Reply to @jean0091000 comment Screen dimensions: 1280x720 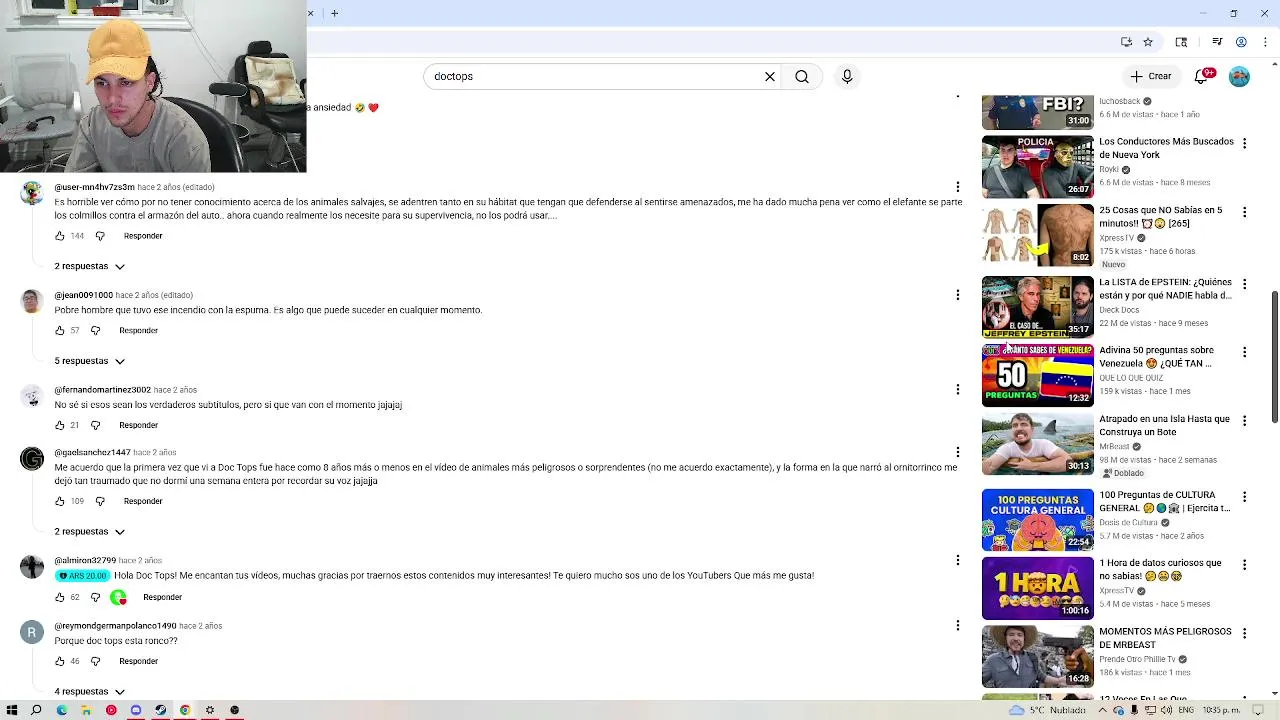(138, 330)
